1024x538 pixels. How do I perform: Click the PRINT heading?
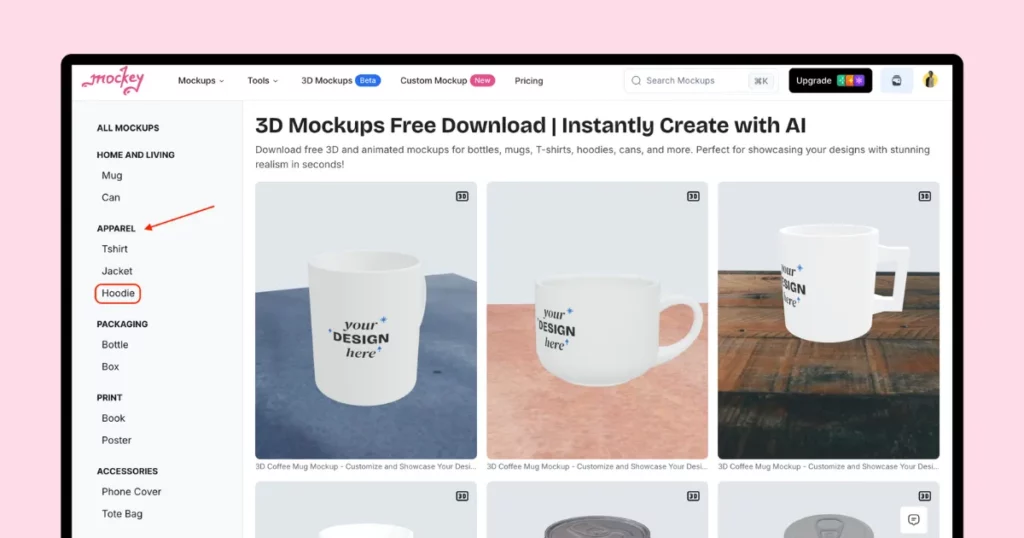(110, 398)
